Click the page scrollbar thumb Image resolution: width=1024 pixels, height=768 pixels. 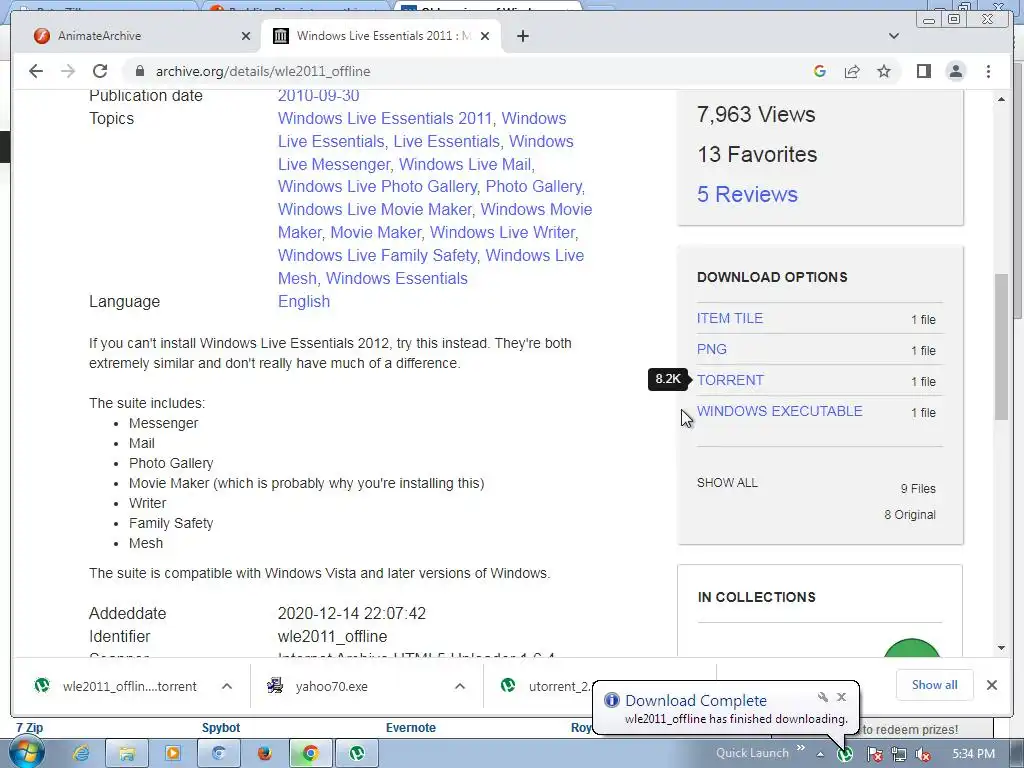[x=1001, y=347]
